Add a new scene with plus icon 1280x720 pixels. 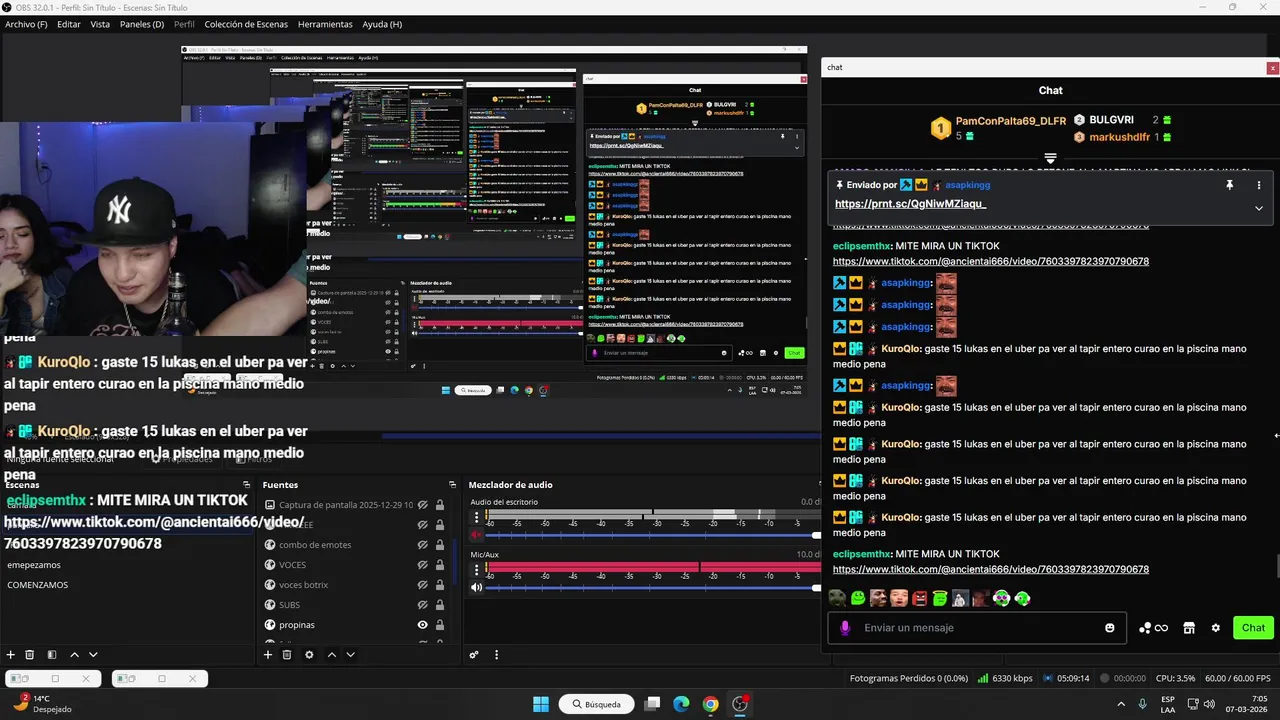click(x=11, y=654)
